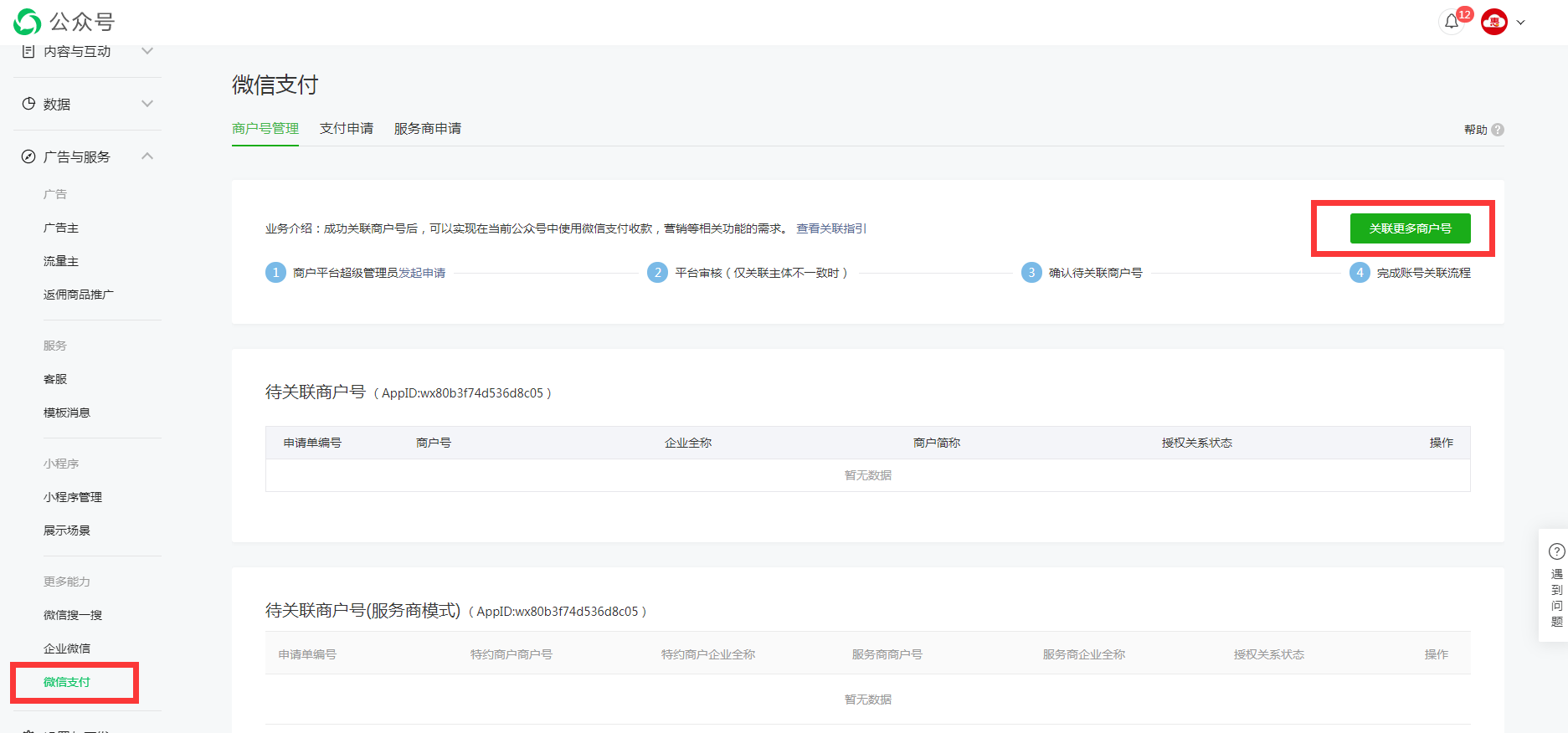1568x733 pixels.
Task: Click the 广告与服务 compass icon
Action: 28,156
